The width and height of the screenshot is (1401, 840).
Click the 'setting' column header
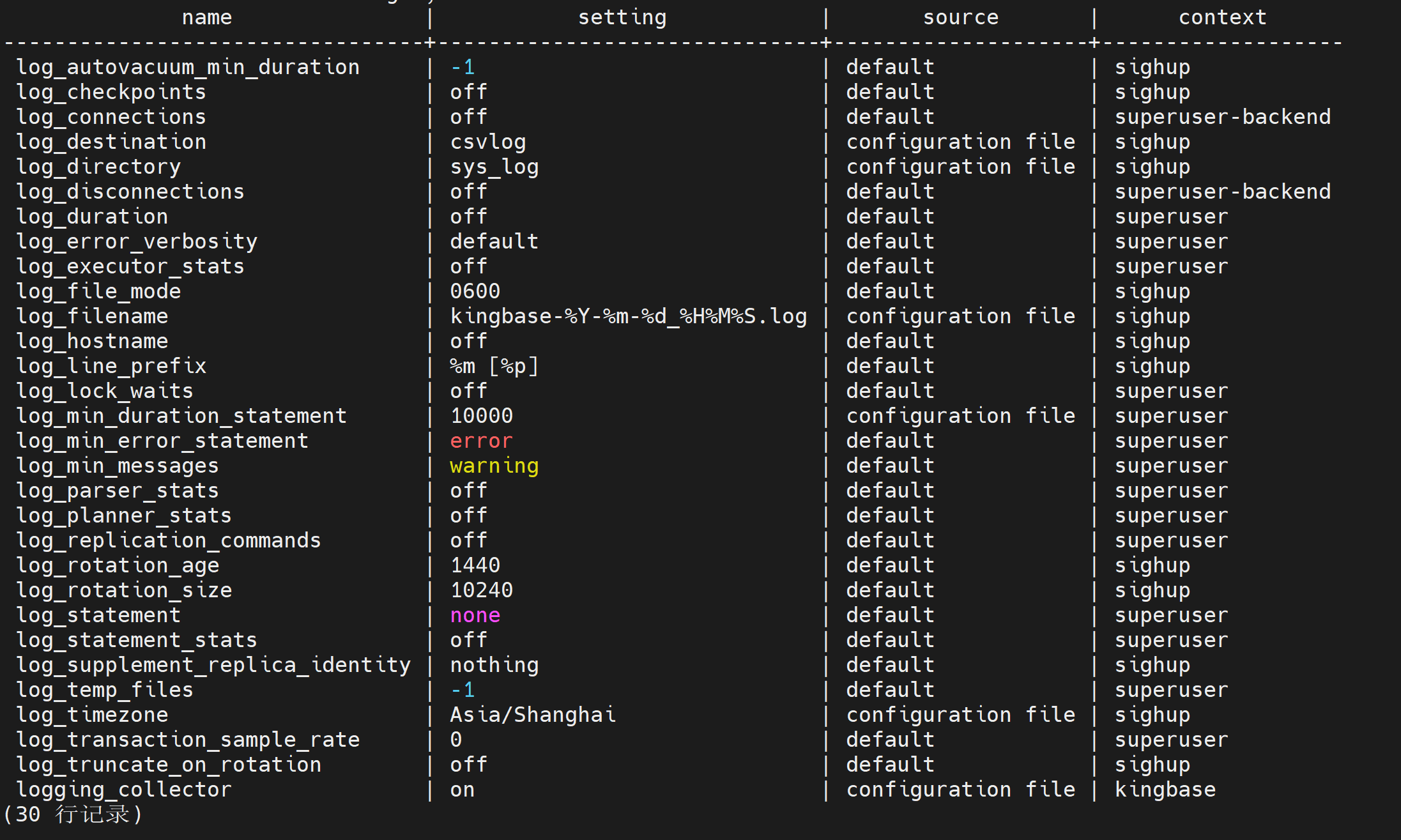[x=622, y=18]
